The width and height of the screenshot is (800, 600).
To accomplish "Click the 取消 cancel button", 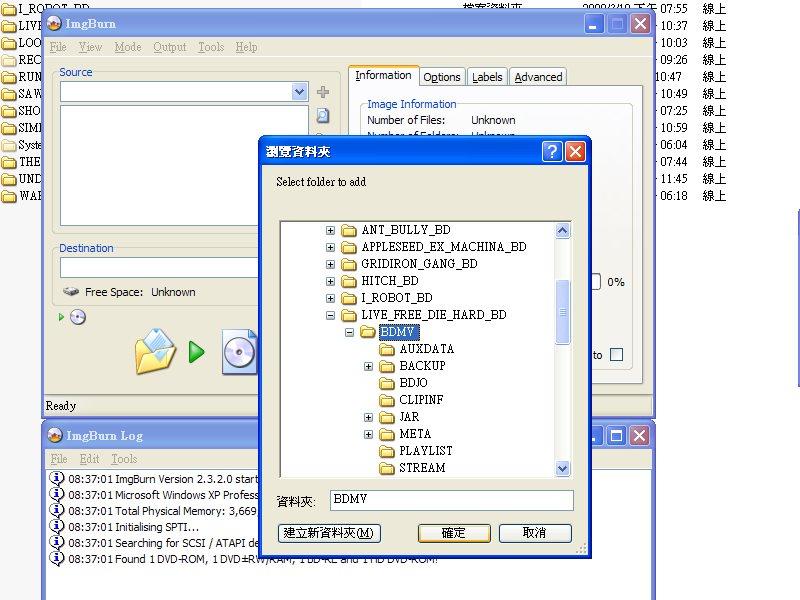I will point(535,533).
